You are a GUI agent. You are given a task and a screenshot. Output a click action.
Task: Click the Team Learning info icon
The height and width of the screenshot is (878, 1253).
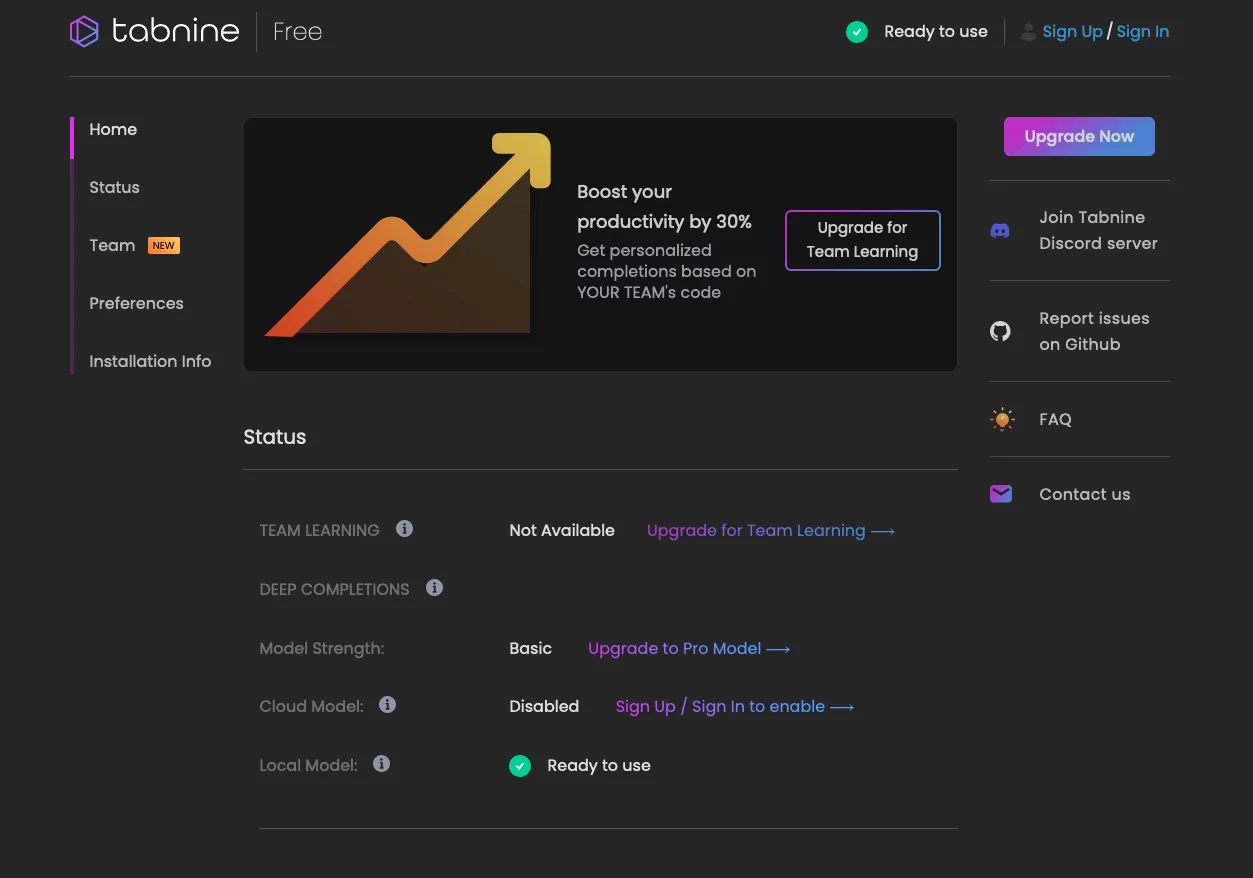click(x=404, y=529)
